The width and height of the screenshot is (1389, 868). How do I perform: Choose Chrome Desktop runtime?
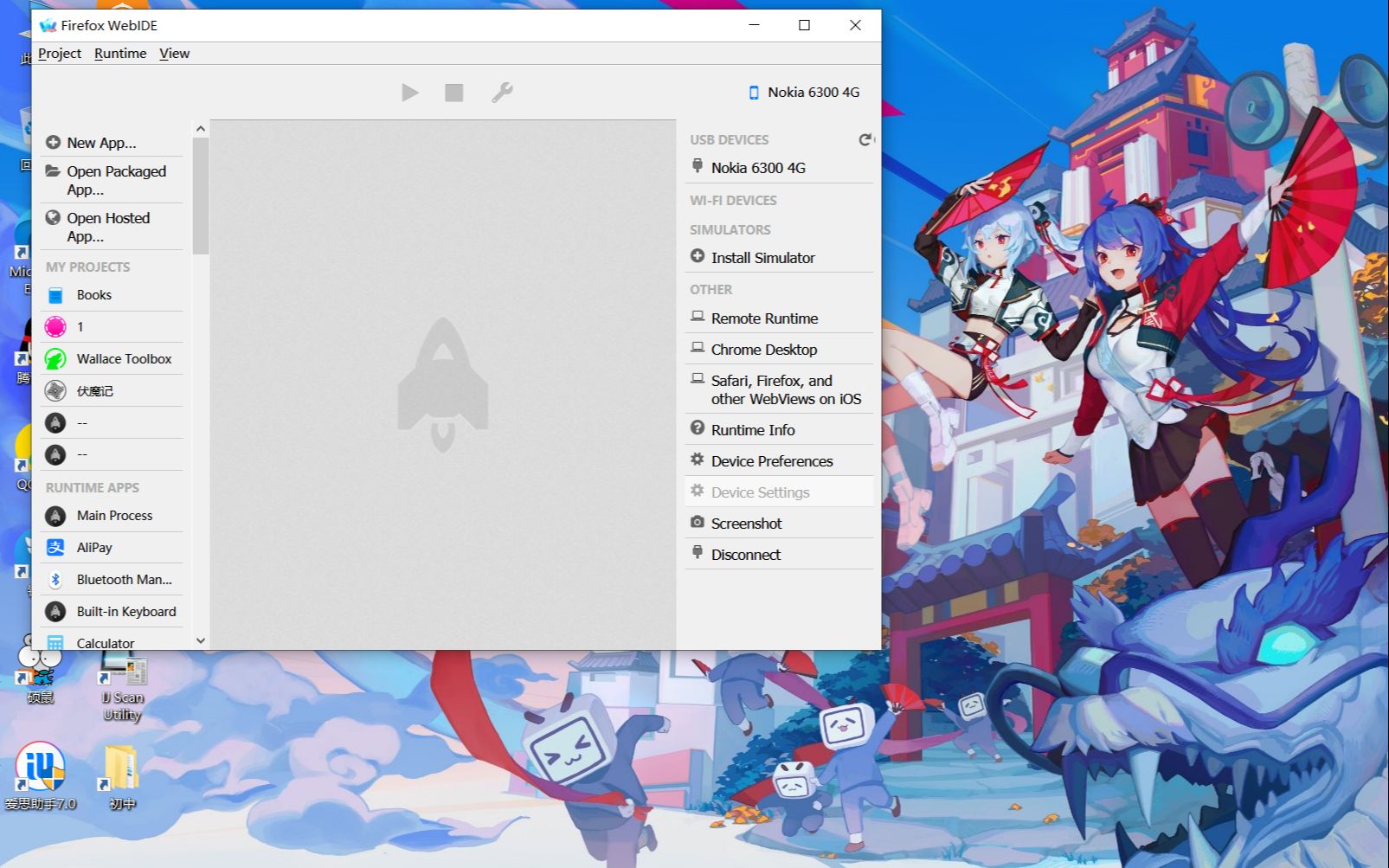pos(779,350)
